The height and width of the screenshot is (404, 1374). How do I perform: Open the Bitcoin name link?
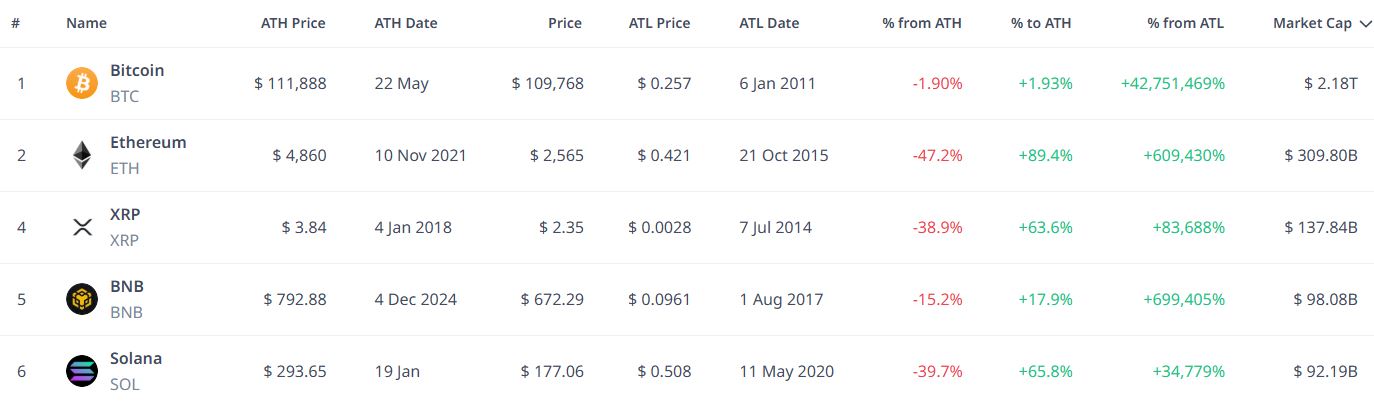(137, 71)
